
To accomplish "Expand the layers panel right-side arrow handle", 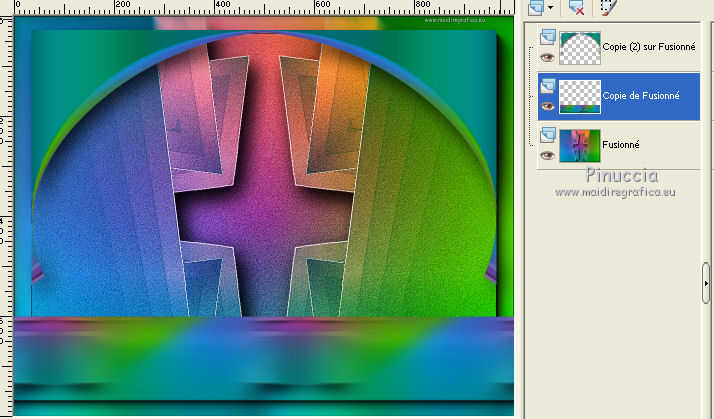I will pos(707,283).
